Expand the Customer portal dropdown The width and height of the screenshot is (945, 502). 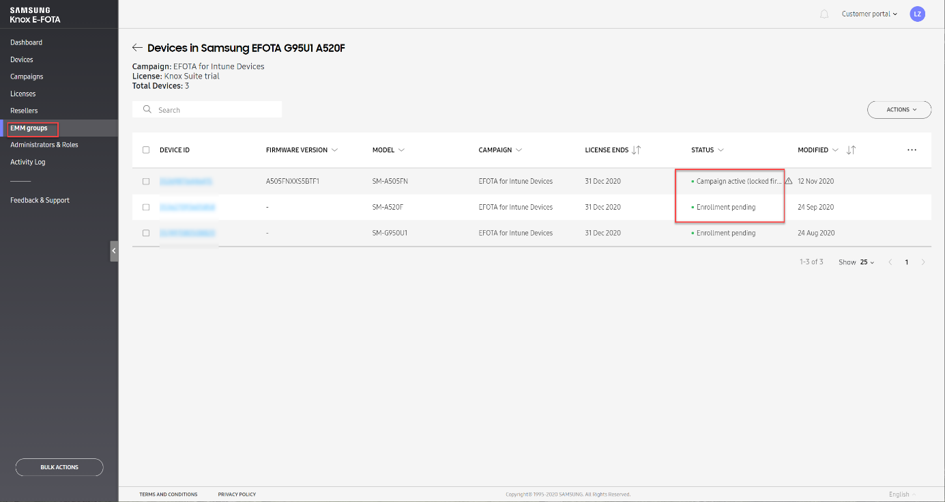[x=869, y=14]
